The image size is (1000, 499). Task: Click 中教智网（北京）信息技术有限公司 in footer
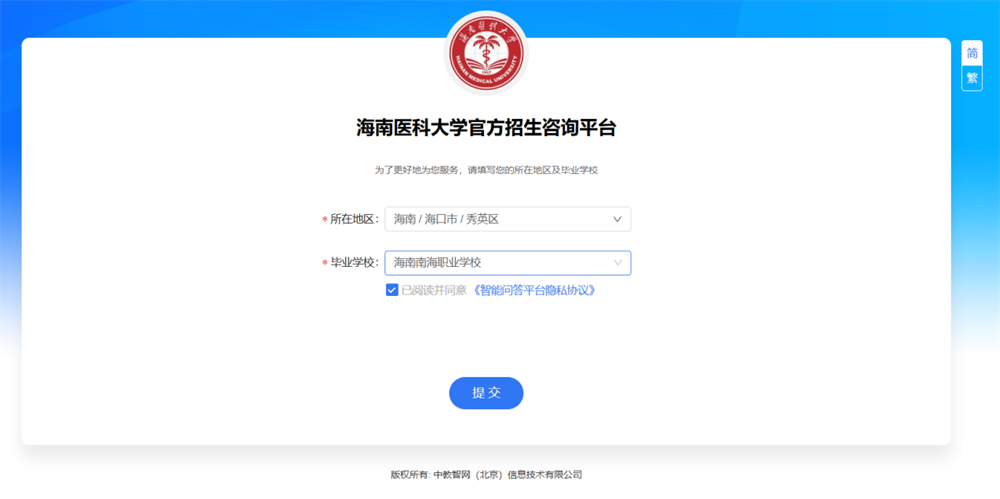point(508,475)
